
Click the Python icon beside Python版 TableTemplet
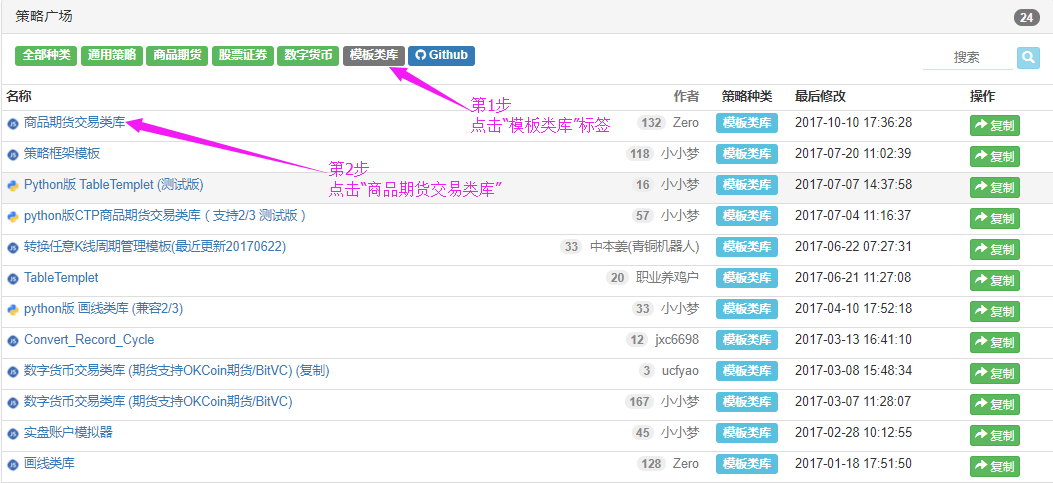pos(13,185)
